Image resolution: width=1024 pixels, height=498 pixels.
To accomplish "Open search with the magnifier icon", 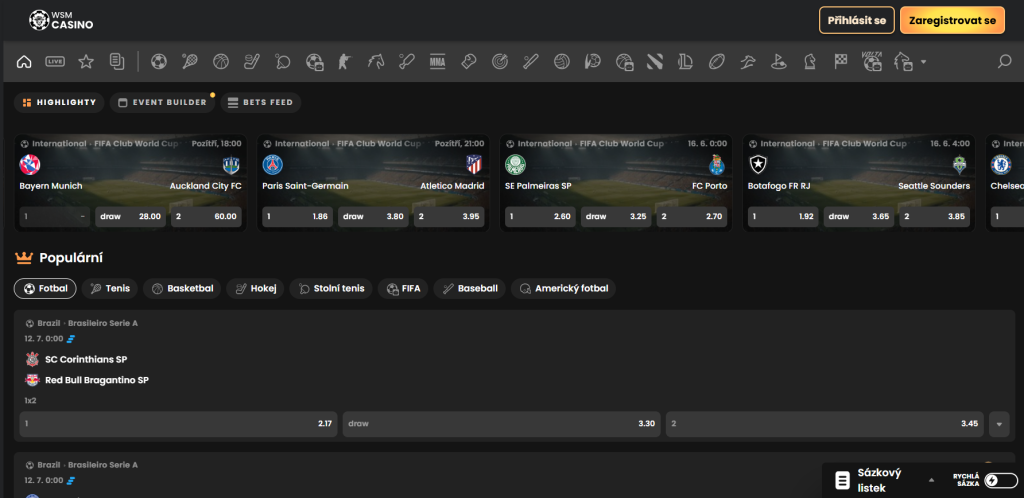I will tap(1004, 62).
